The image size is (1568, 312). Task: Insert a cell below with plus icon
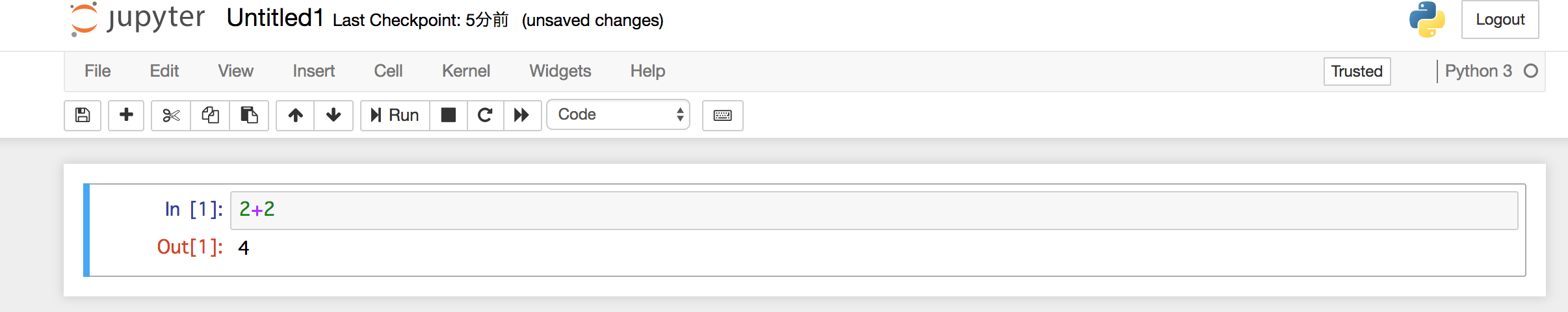(126, 115)
